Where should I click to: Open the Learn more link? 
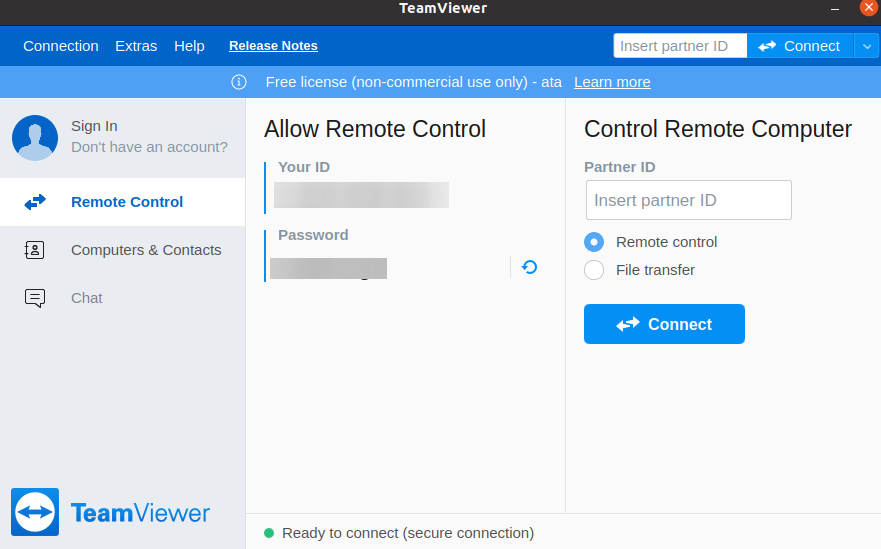coord(612,82)
